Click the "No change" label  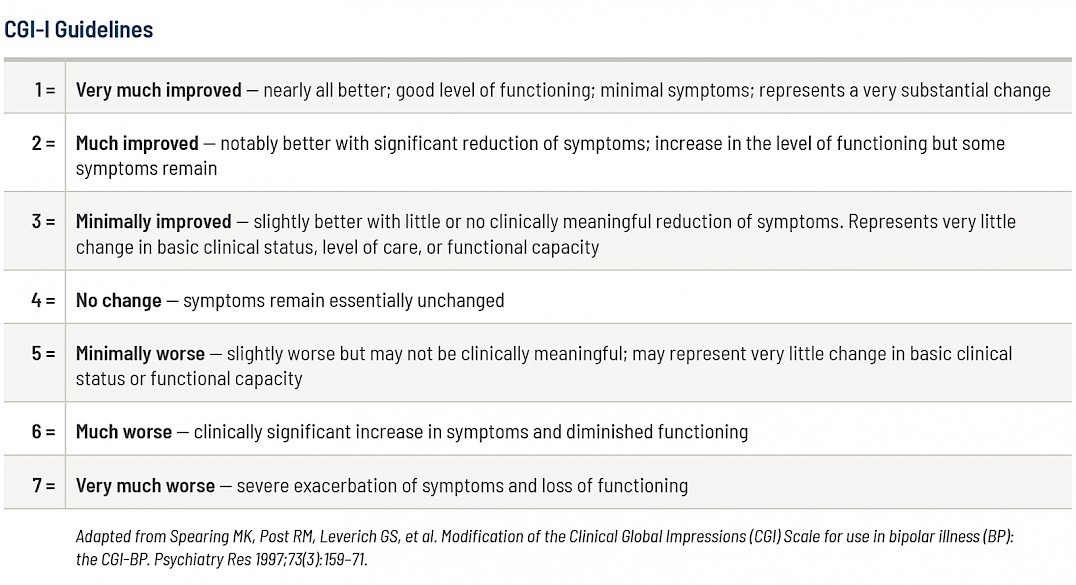(118, 300)
